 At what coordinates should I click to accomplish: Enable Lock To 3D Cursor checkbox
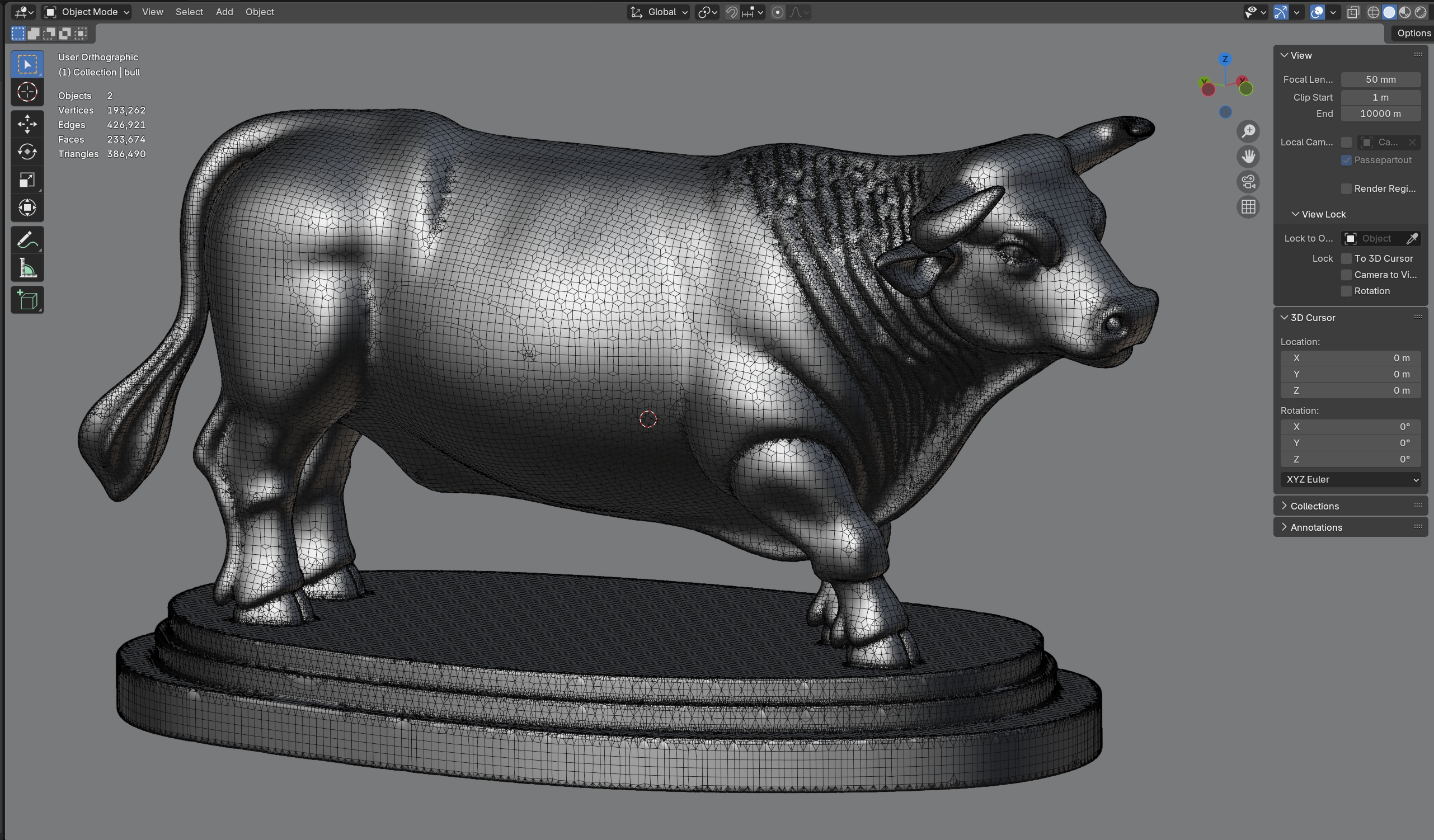(1346, 258)
